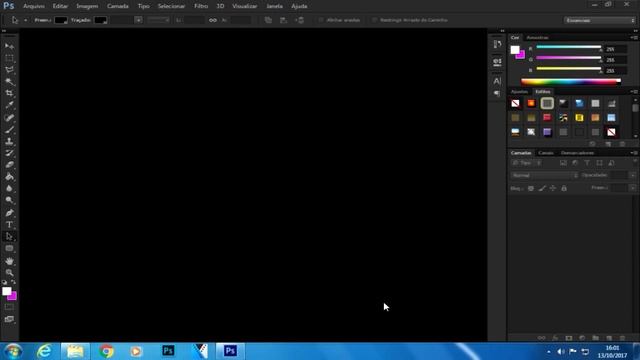
Task: Switch to the Amostras tab
Action: pos(537,38)
